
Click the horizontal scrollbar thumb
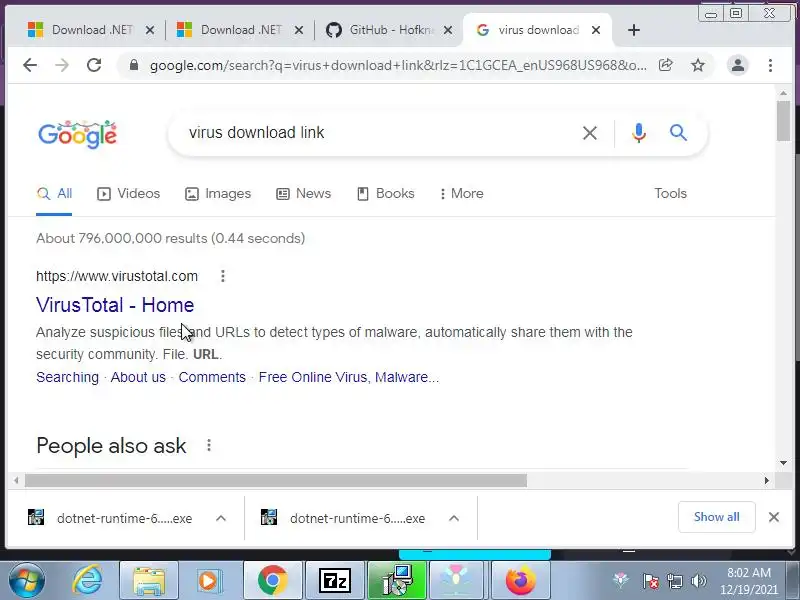coord(276,480)
